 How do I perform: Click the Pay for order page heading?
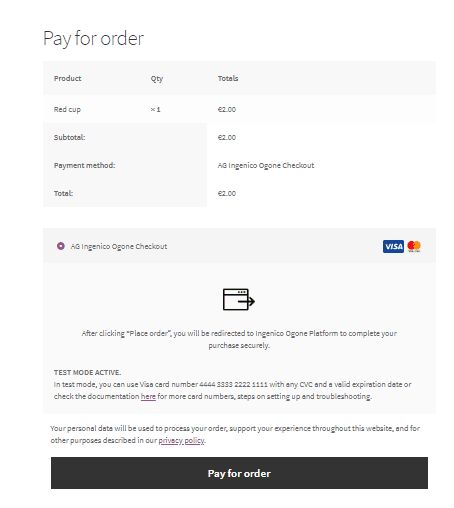point(93,38)
